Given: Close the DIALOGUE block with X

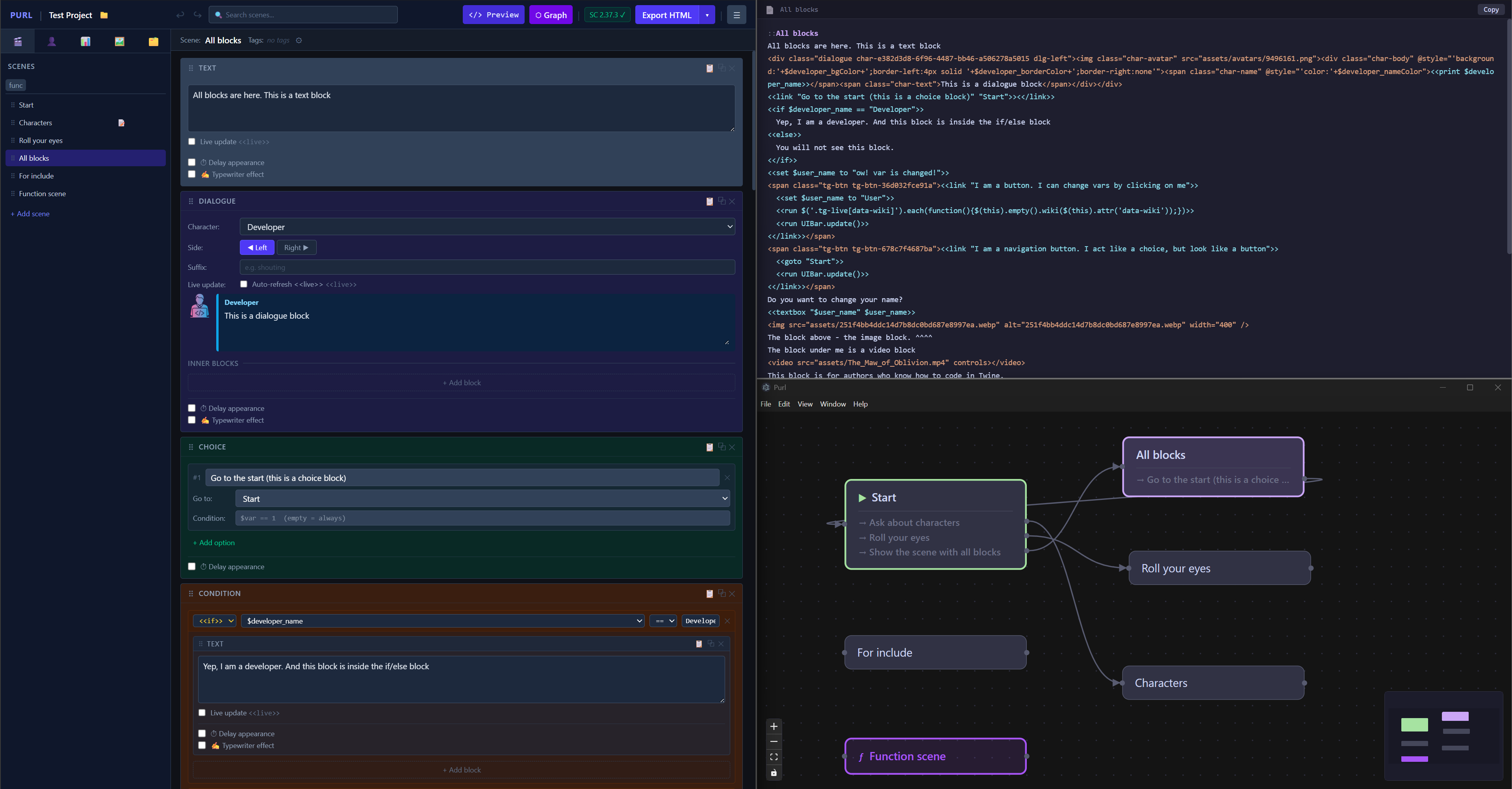Looking at the screenshot, I should tap(732, 201).
